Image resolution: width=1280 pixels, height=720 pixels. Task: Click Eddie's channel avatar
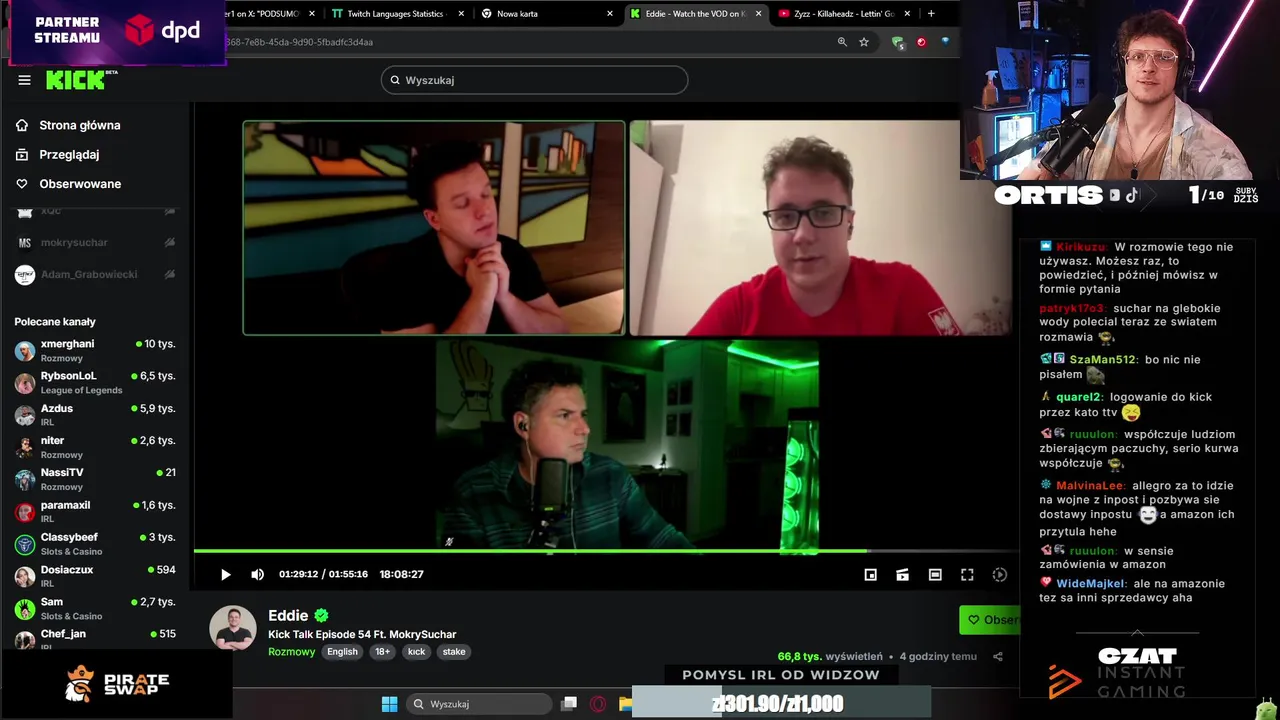233,628
